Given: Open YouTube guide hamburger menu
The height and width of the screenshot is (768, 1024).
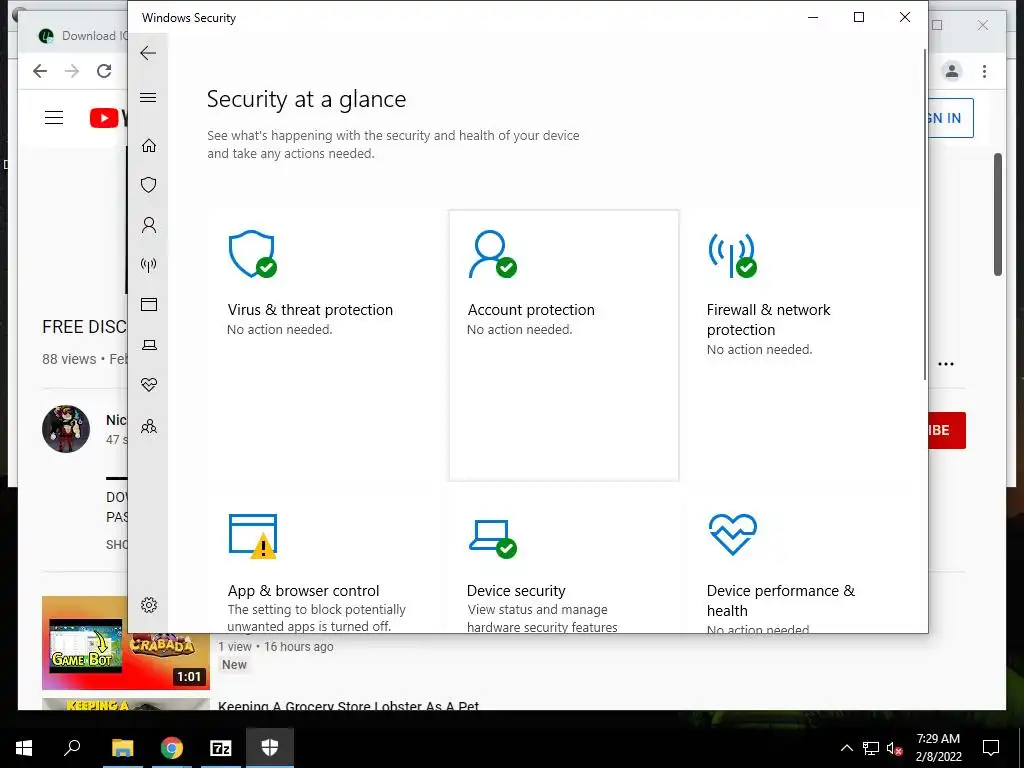Looking at the screenshot, I should (x=54, y=118).
